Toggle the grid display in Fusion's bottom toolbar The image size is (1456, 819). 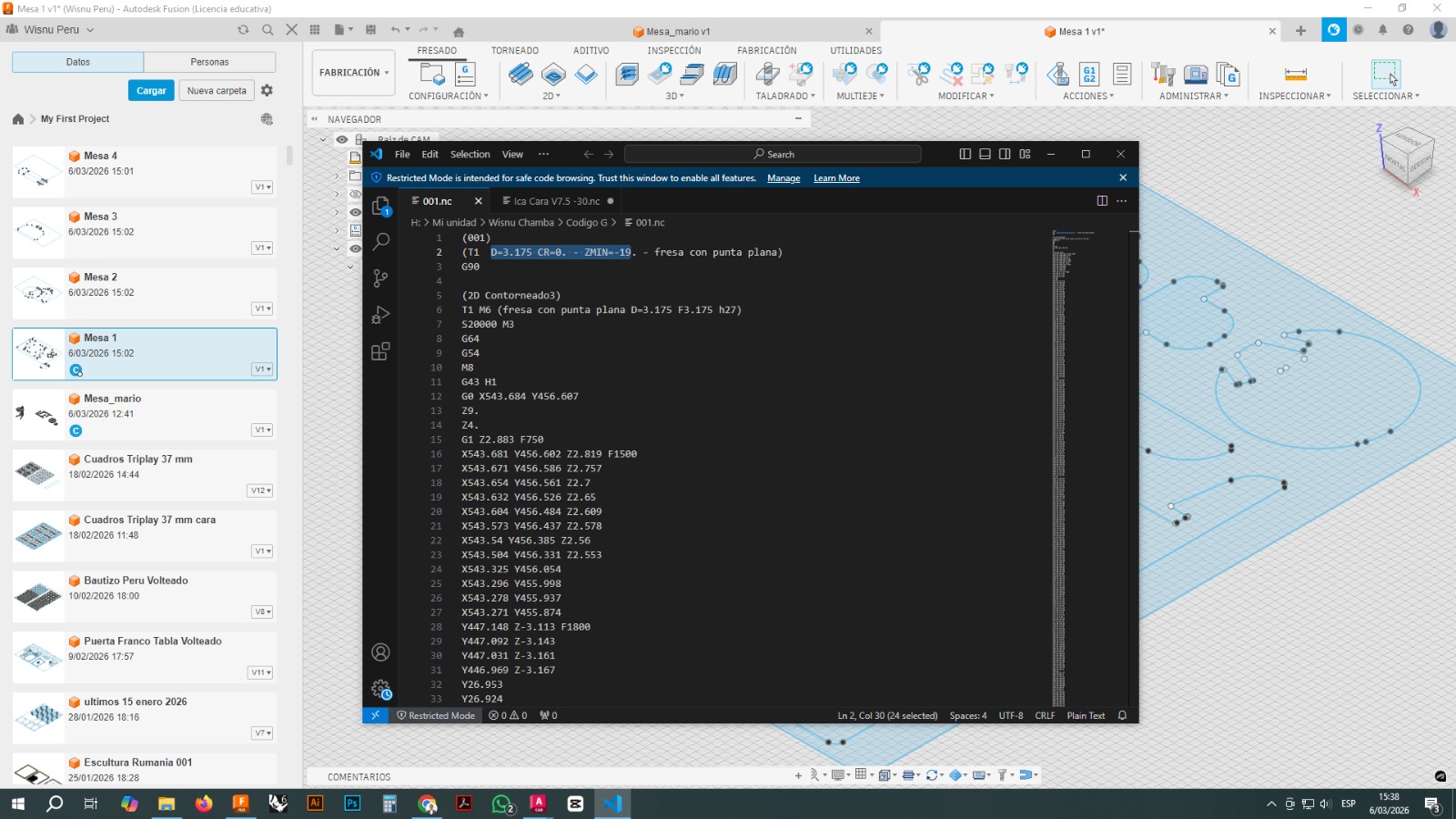click(x=861, y=775)
